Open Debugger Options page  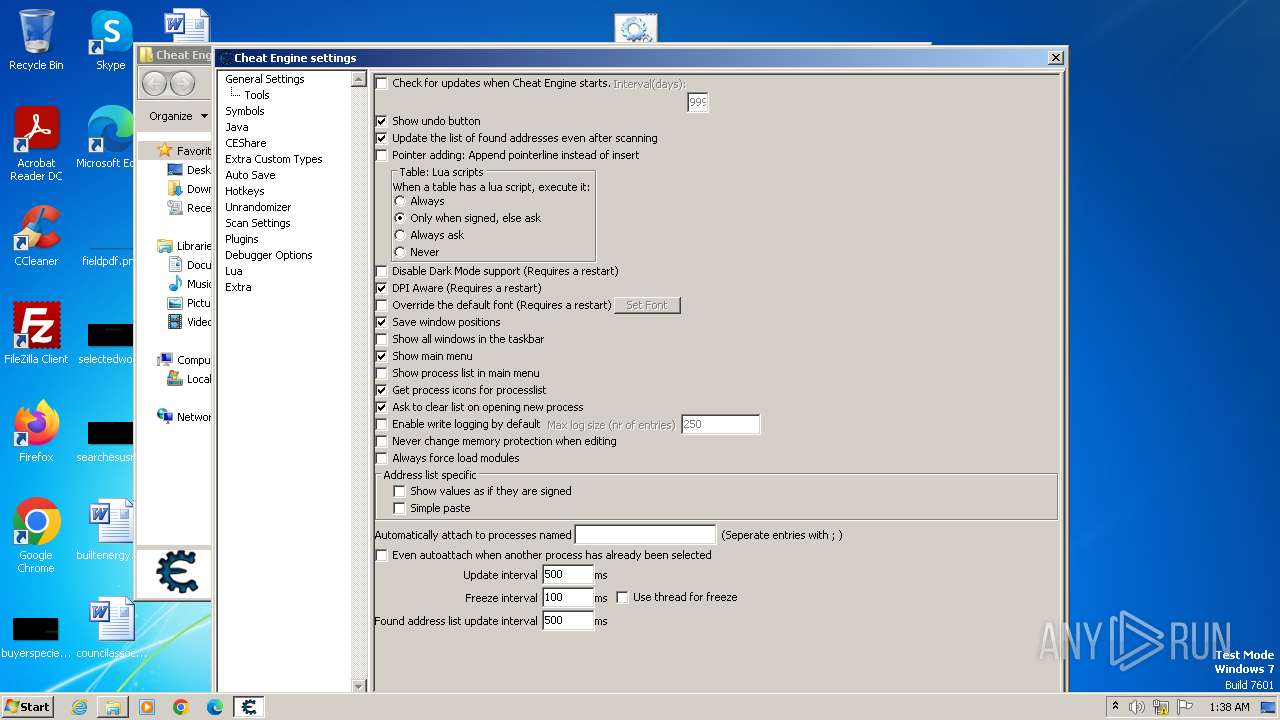[269, 255]
